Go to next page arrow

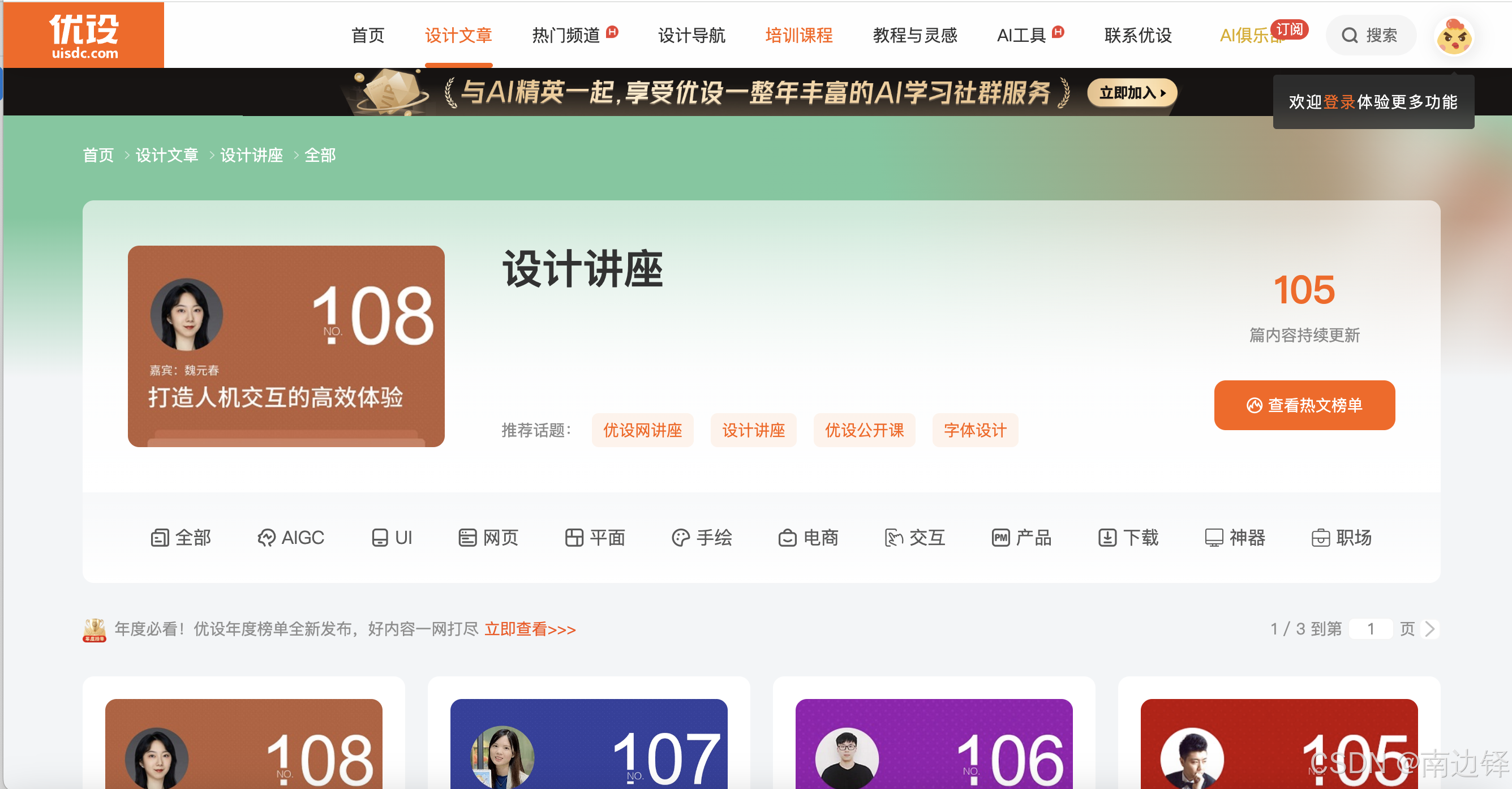tap(1431, 629)
